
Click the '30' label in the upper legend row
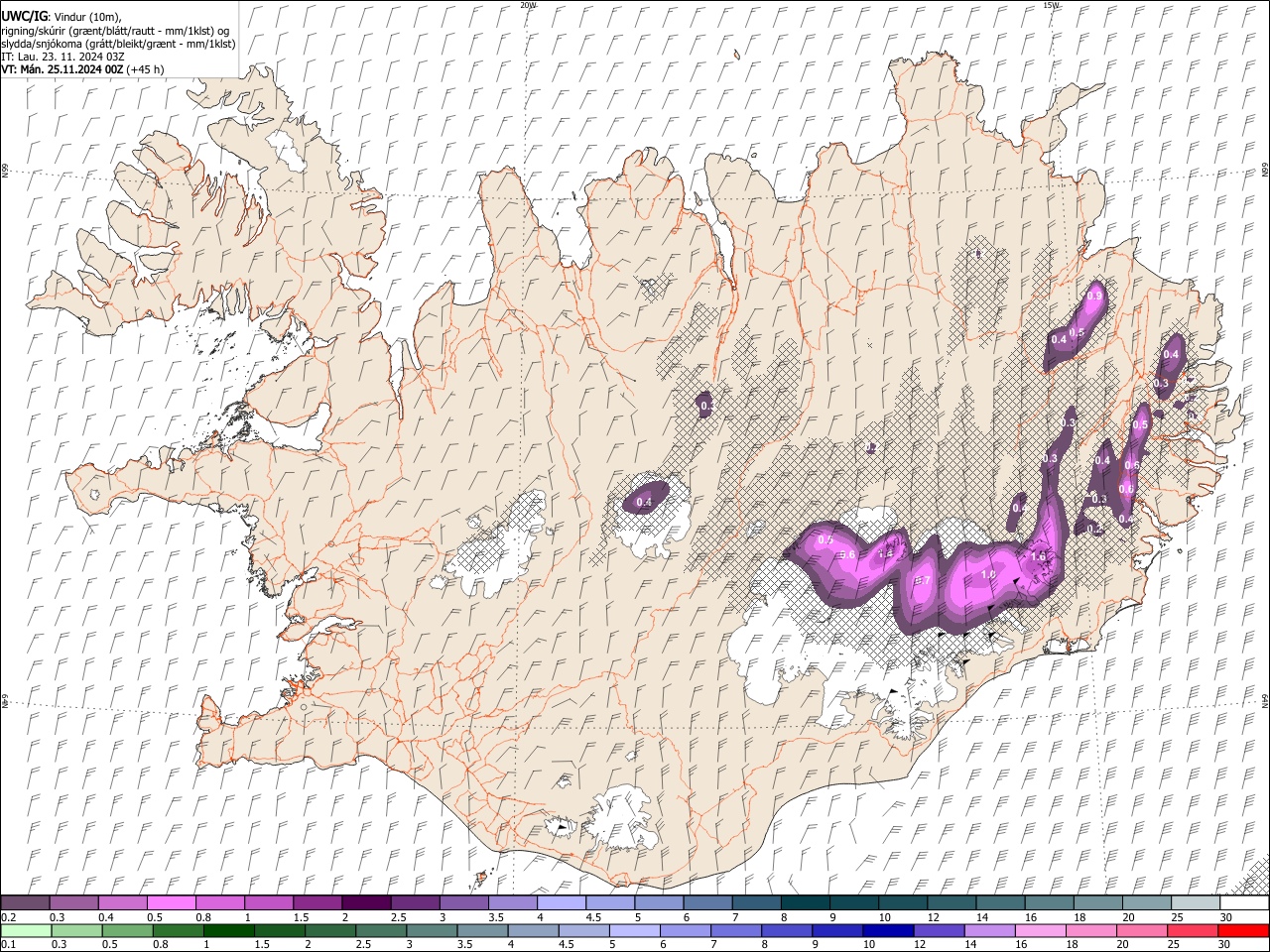pos(1226,917)
